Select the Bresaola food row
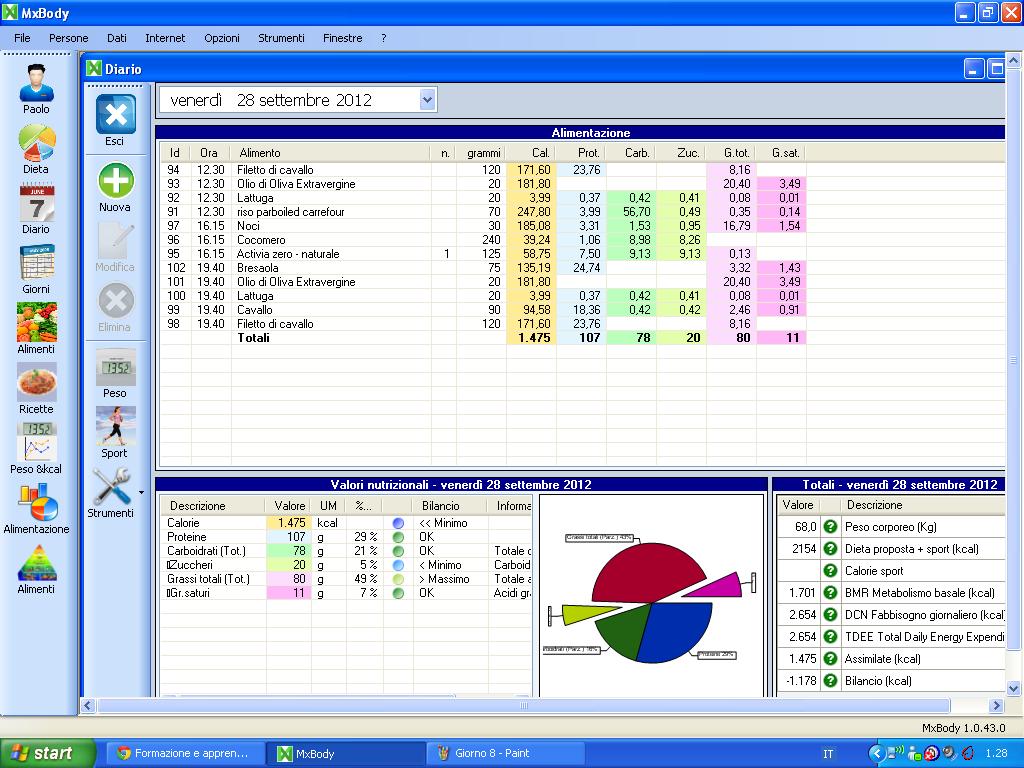 [257, 268]
